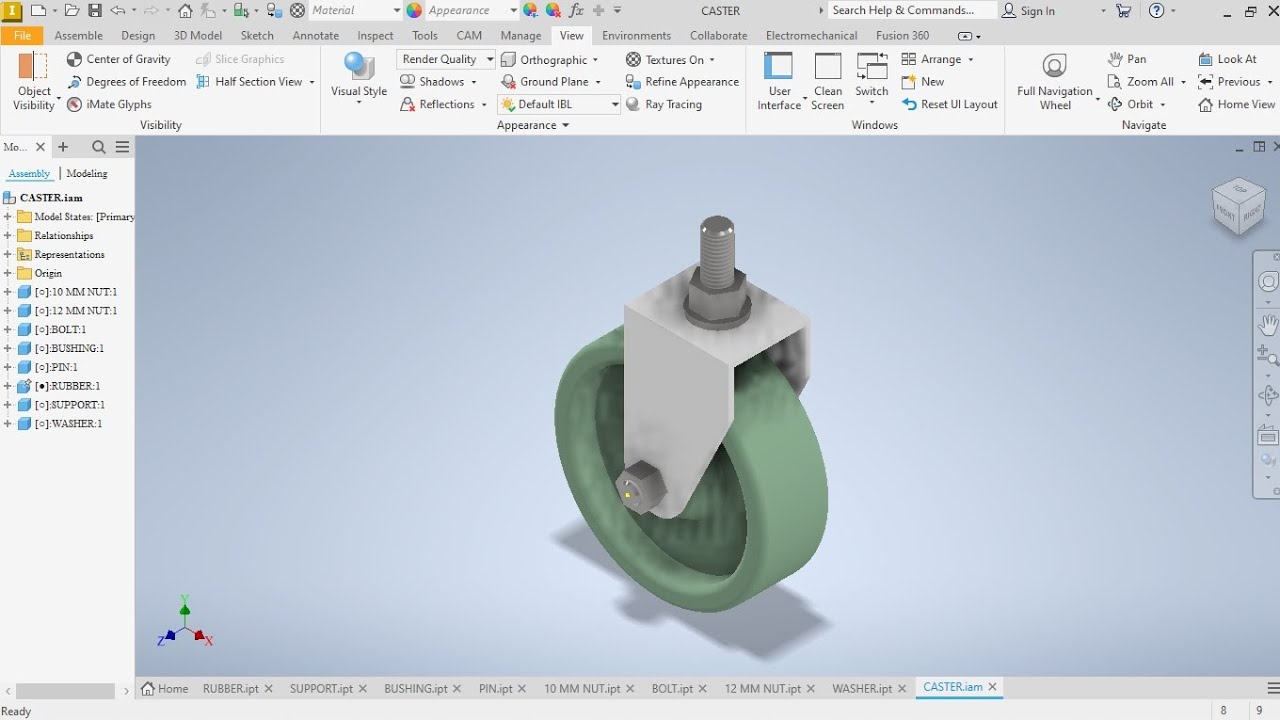Open a New window
The height and width of the screenshot is (720, 1280).
click(922, 82)
